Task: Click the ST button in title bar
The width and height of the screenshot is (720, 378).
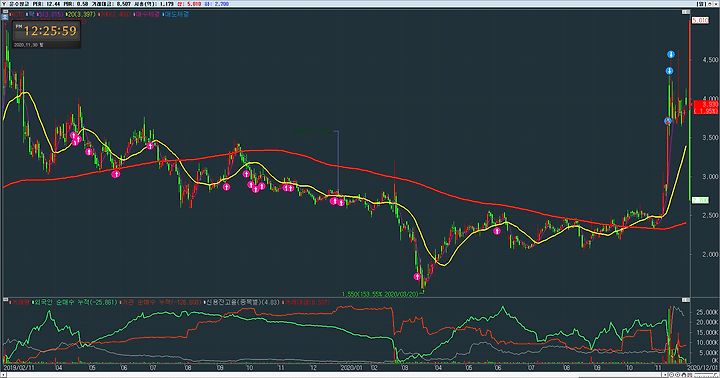Action: [x=701, y=4]
